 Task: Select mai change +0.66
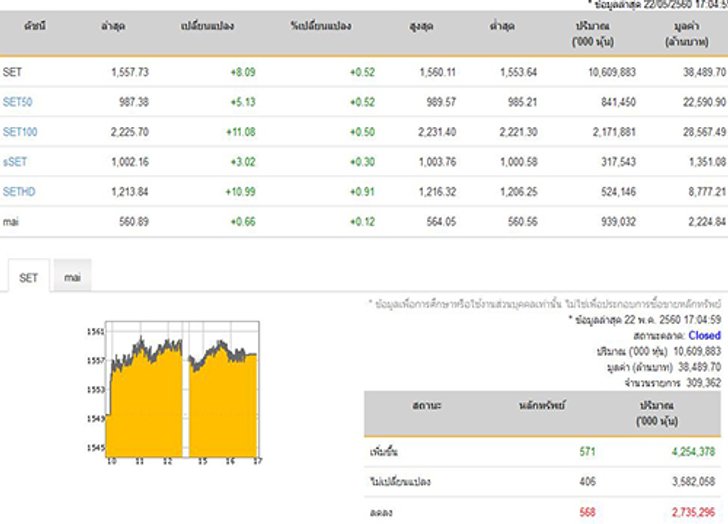(x=243, y=221)
